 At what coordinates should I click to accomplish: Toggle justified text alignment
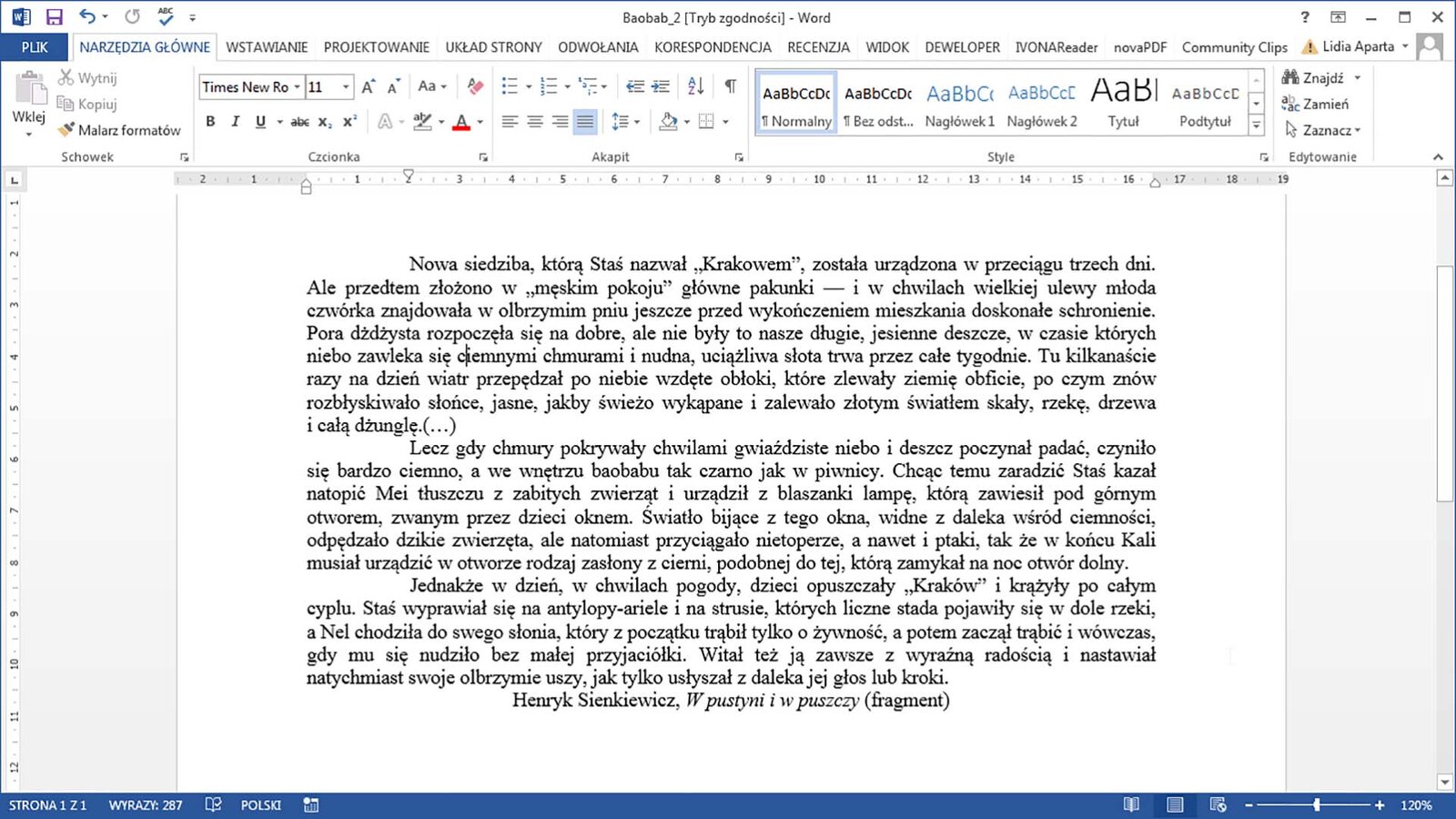(585, 121)
